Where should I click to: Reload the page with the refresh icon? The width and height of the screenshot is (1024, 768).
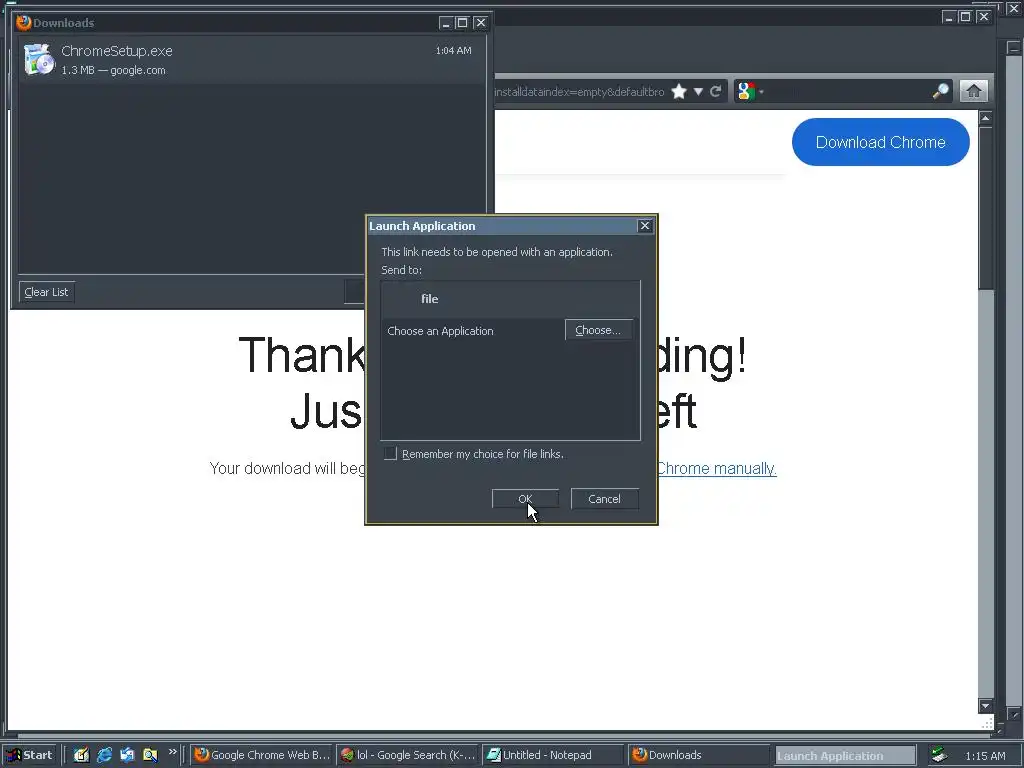(716, 91)
